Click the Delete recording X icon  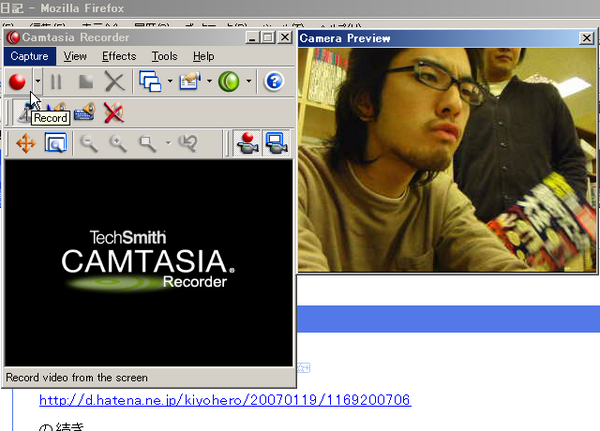(x=114, y=82)
